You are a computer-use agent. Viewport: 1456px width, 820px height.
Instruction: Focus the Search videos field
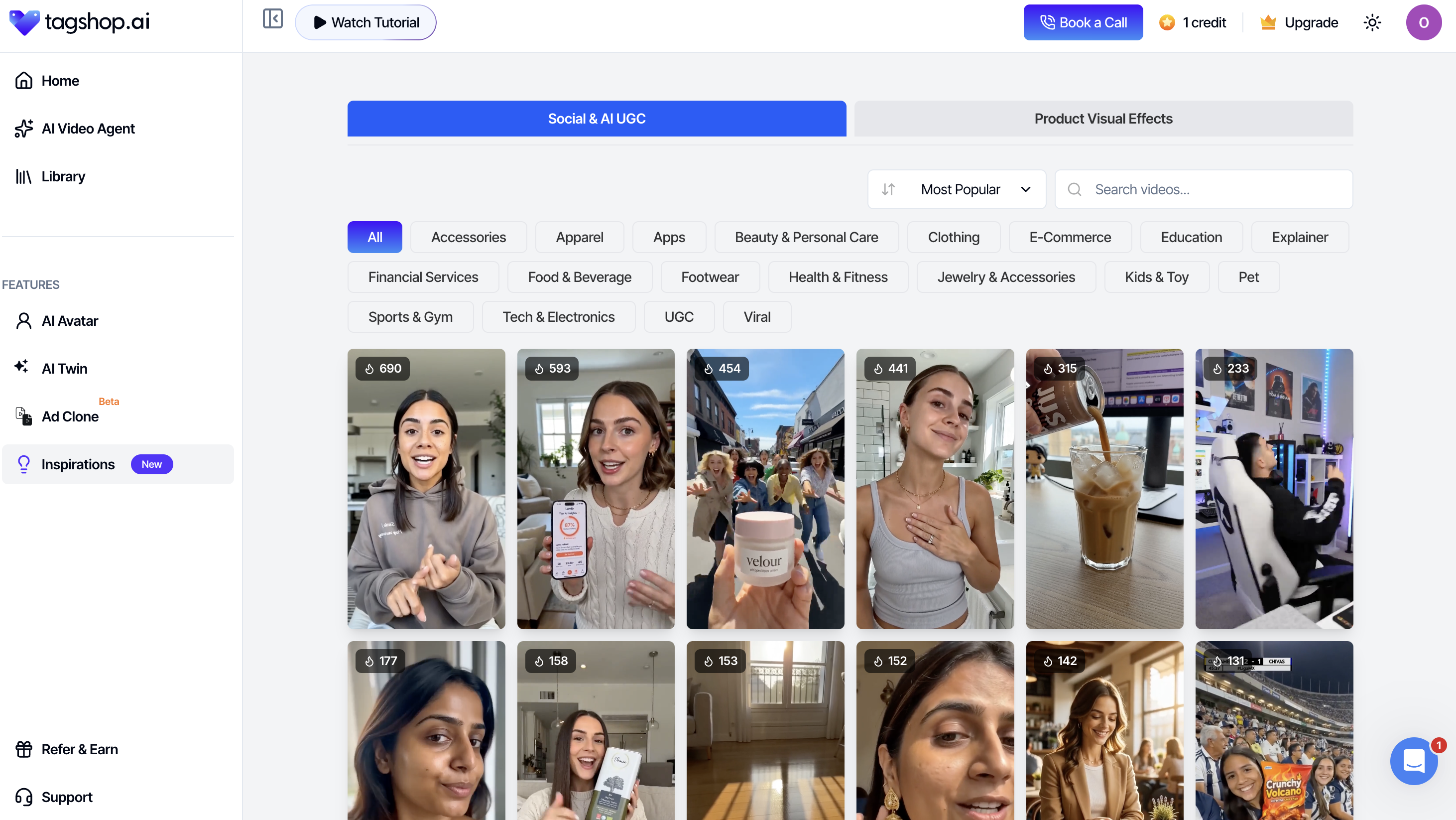tap(1204, 189)
